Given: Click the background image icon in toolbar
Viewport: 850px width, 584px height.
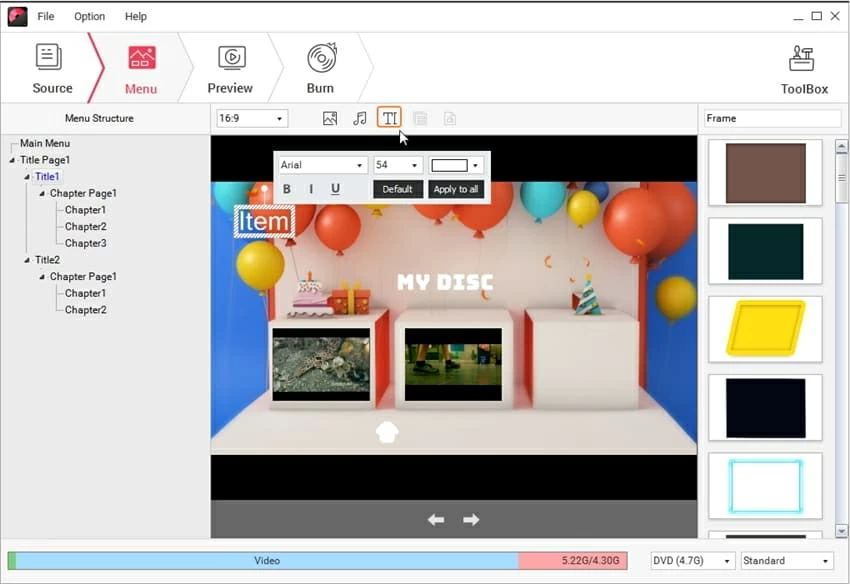Looking at the screenshot, I should [x=330, y=118].
